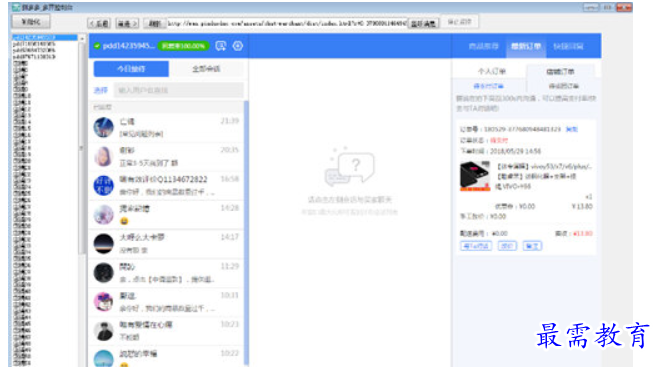Click the buyer search input field

pos(179,90)
